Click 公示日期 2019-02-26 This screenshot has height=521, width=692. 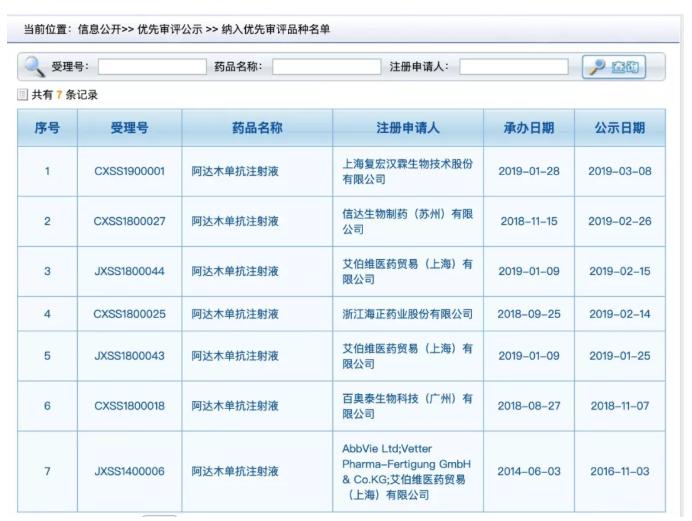coord(620,221)
